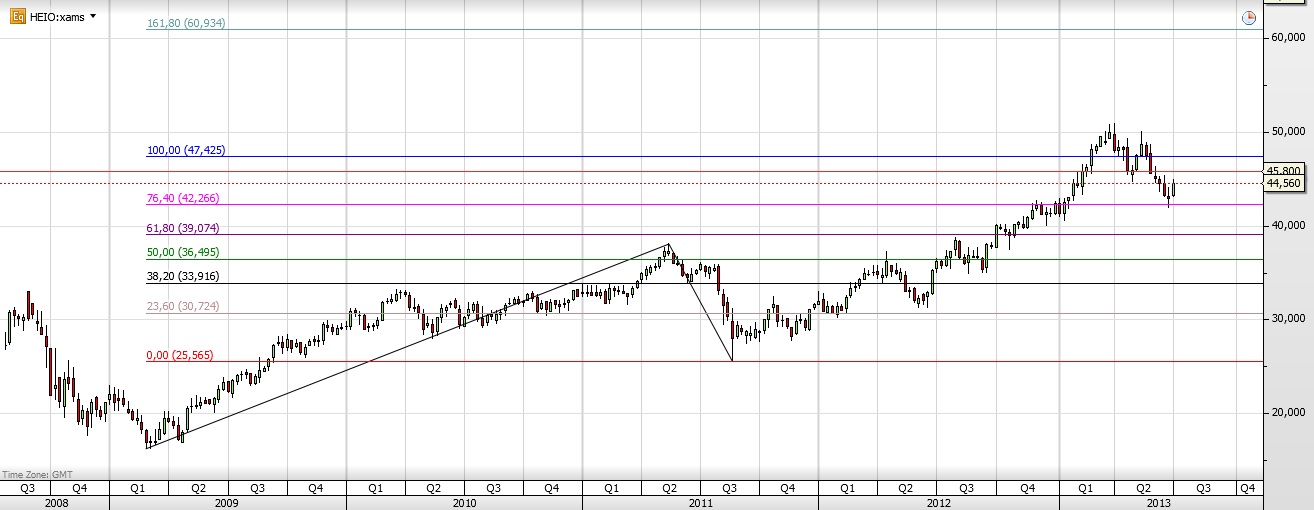The width and height of the screenshot is (1314, 510).
Task: Click the clock icon near the price axis
Action: (1248, 17)
